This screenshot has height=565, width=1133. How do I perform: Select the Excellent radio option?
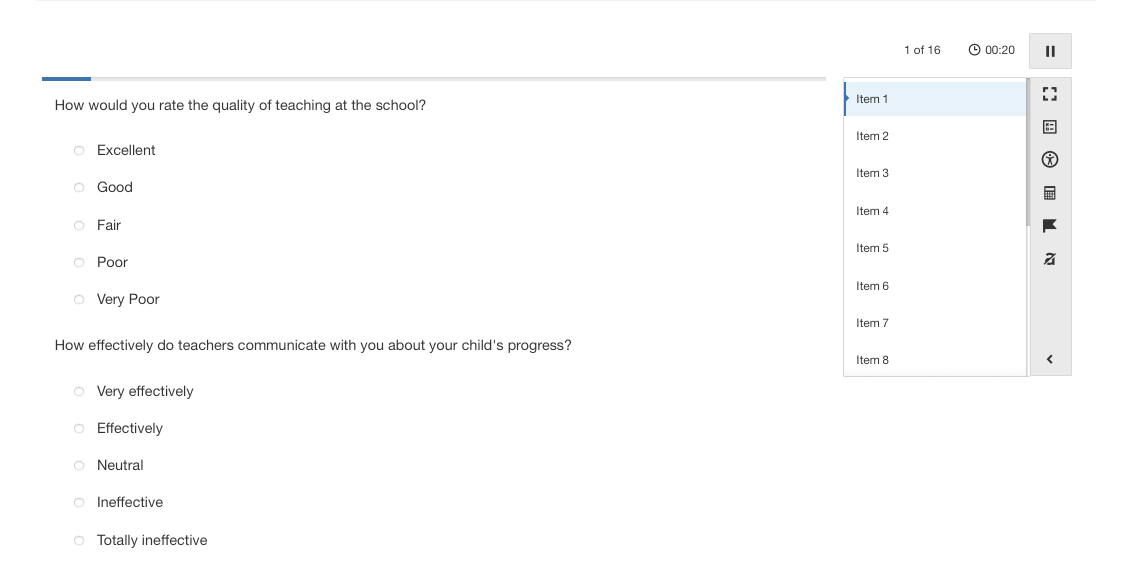[79, 150]
